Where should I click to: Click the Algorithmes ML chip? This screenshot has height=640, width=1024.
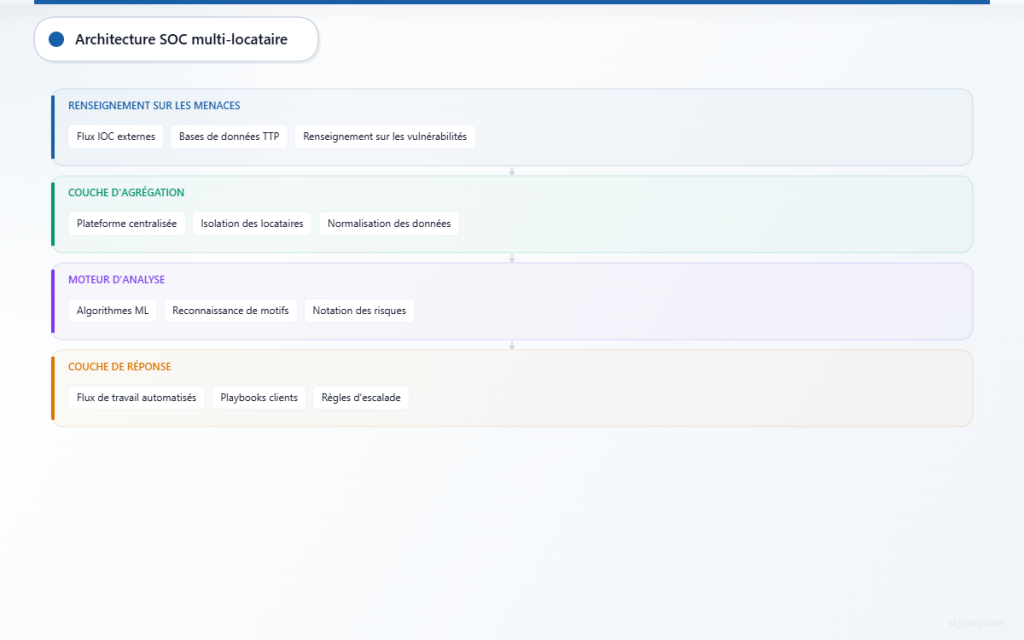pos(113,311)
